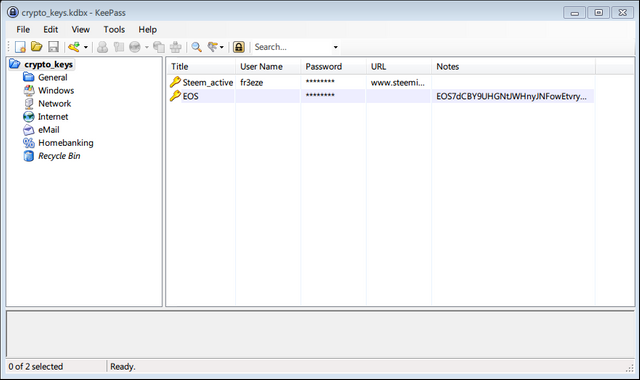This screenshot has width=640, height=380.
Task: Open the Open URL dropdown arrow
Action: (147, 47)
